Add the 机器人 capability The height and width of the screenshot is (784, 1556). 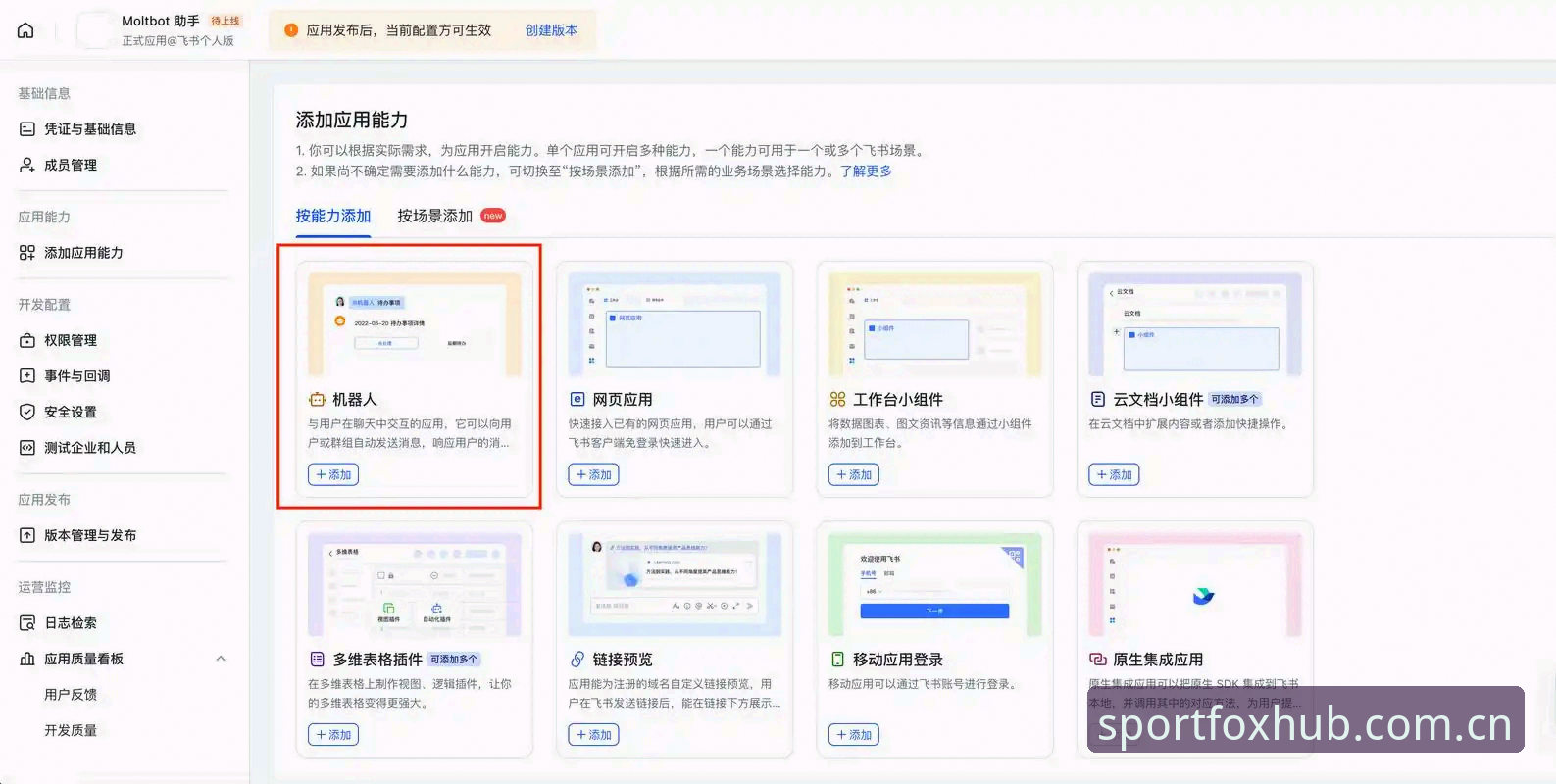point(333,475)
